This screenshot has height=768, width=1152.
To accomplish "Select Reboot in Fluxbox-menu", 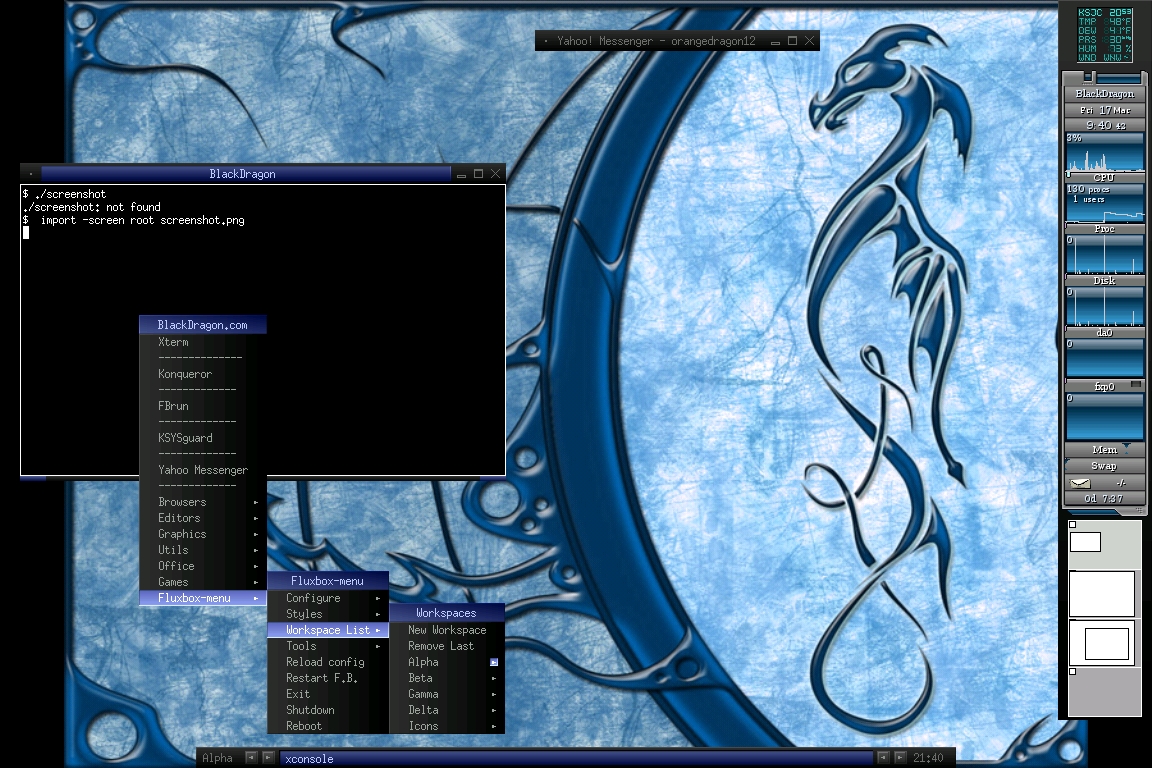I will coord(328,726).
